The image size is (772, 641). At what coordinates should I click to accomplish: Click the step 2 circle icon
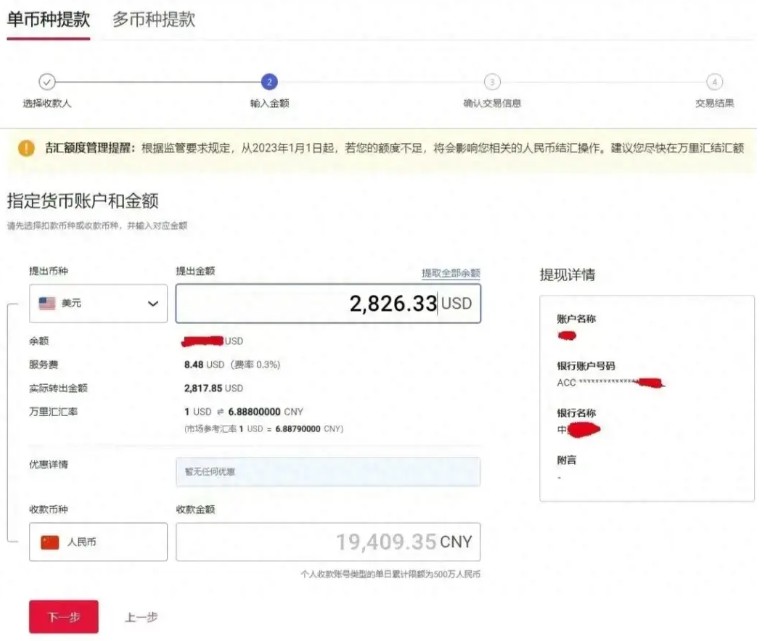pos(269,82)
